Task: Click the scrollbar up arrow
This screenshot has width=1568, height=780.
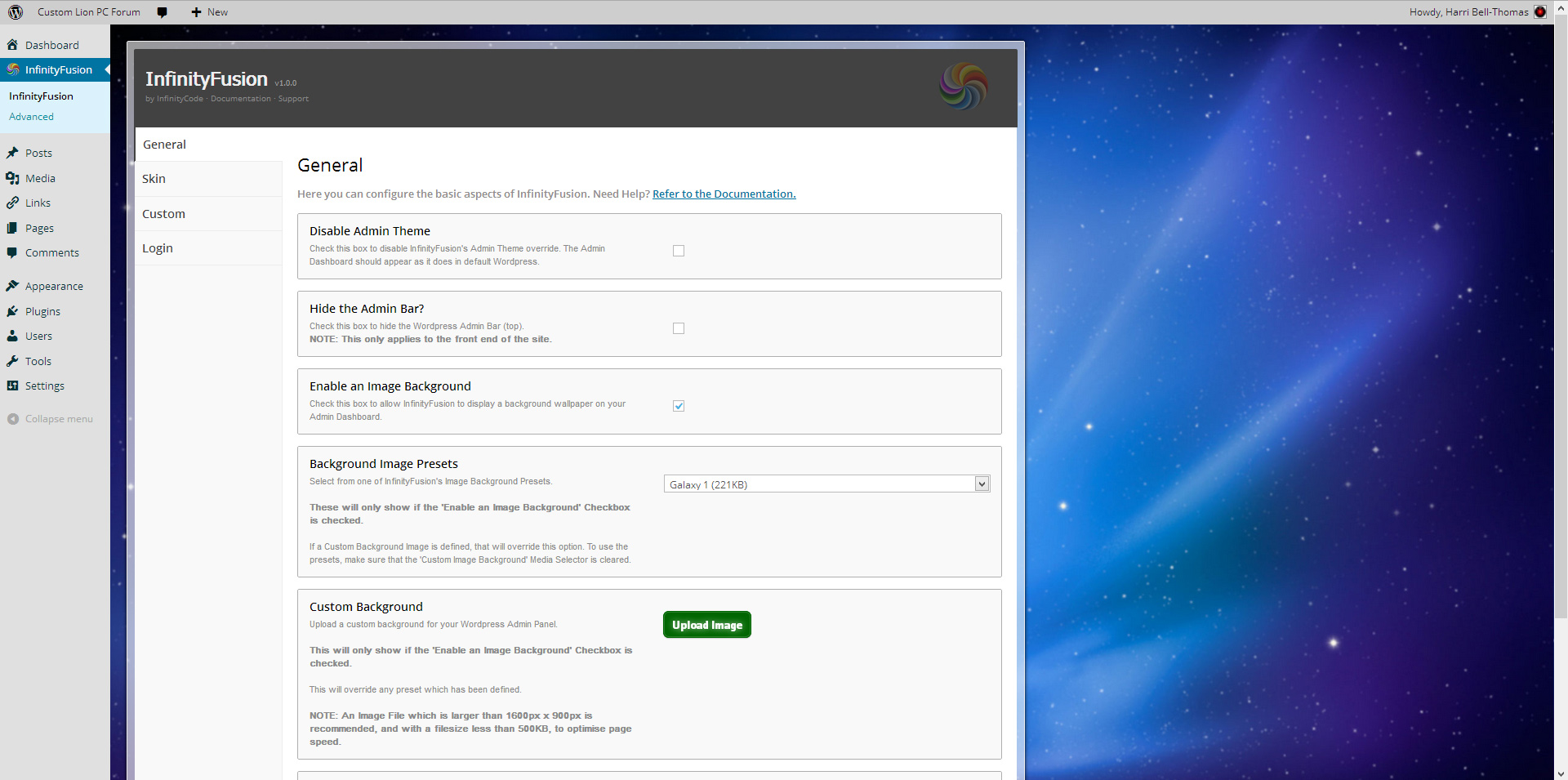Action: [1561, 7]
